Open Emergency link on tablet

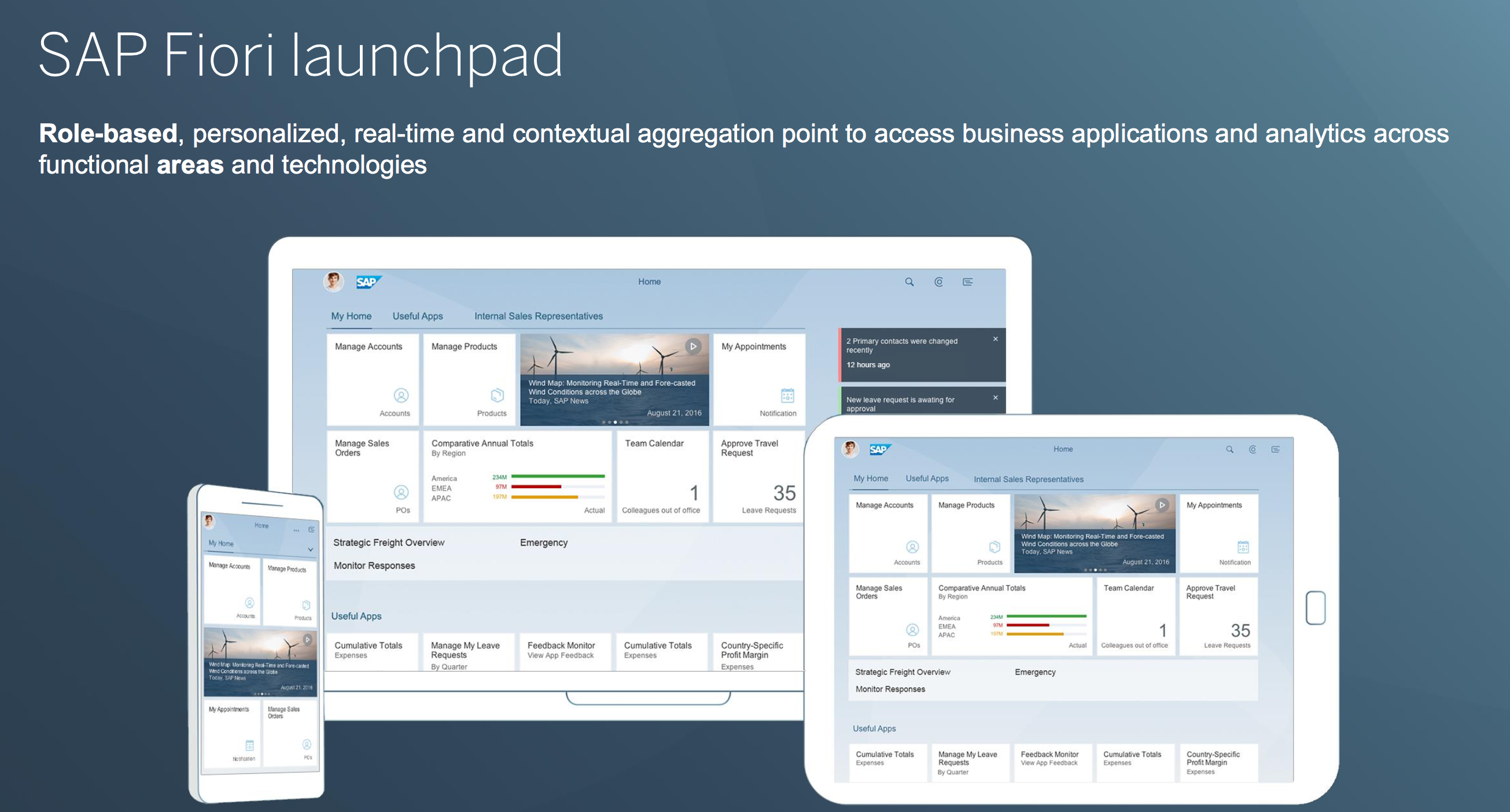[x=1035, y=672]
